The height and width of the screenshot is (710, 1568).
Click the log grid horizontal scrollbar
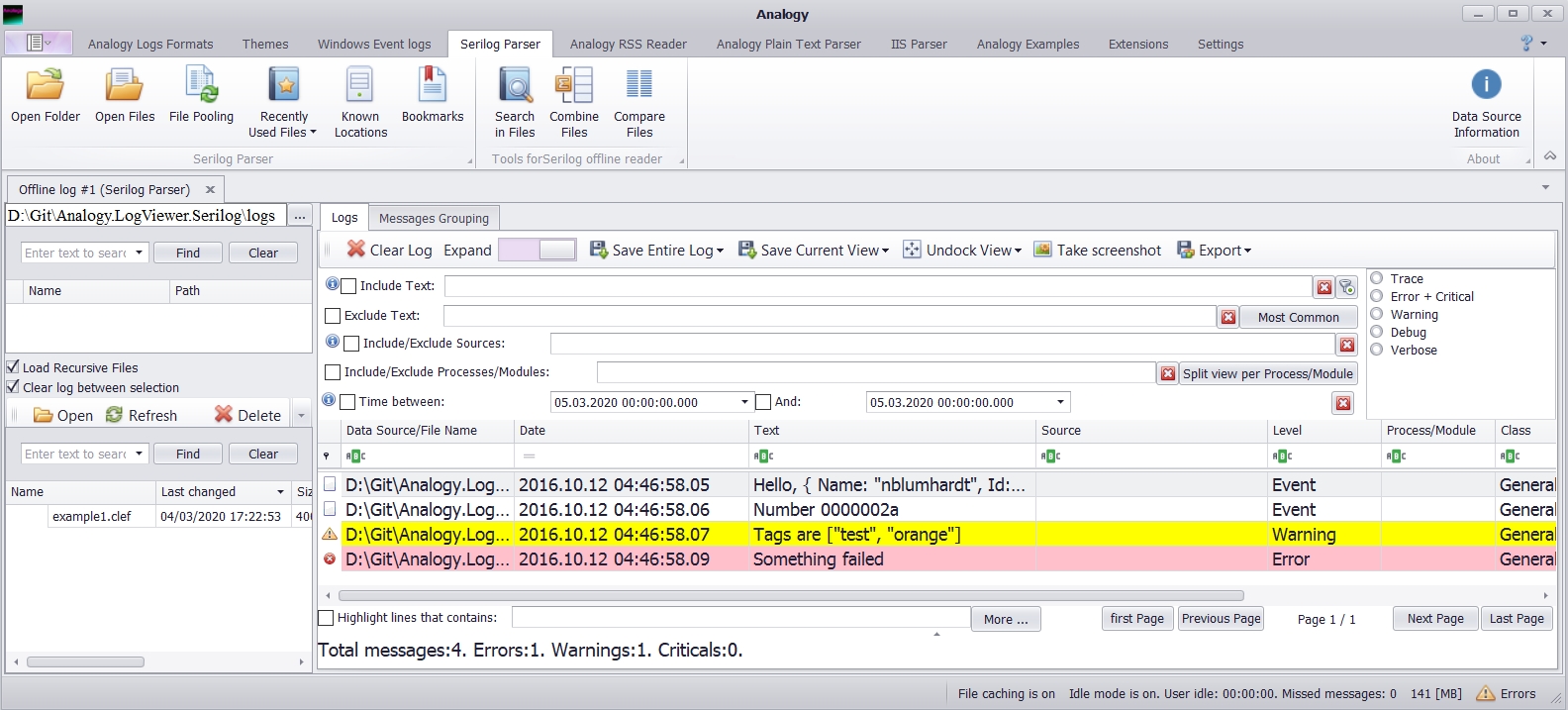791,595
